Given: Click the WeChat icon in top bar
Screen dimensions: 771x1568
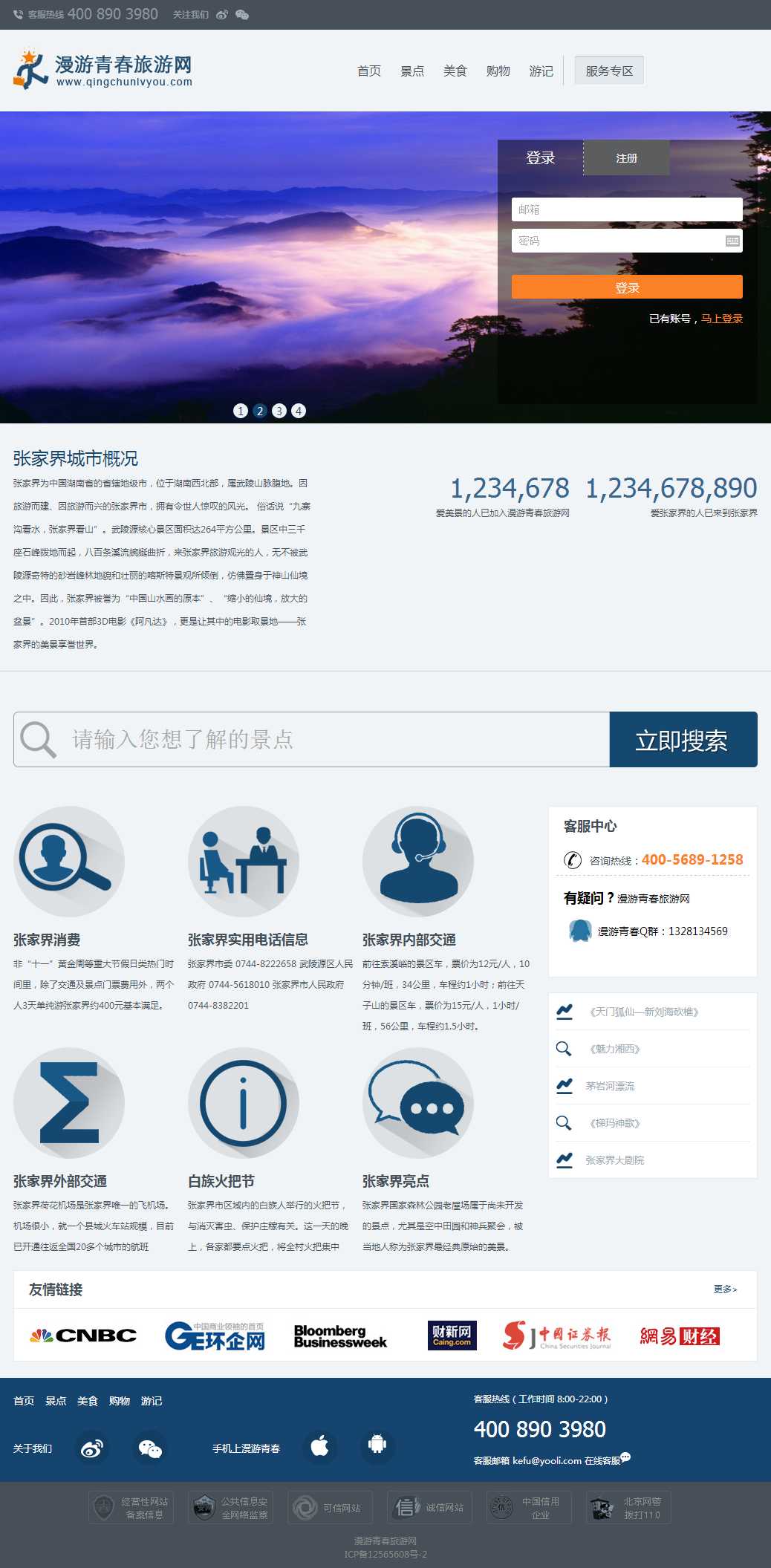Looking at the screenshot, I should [x=242, y=15].
